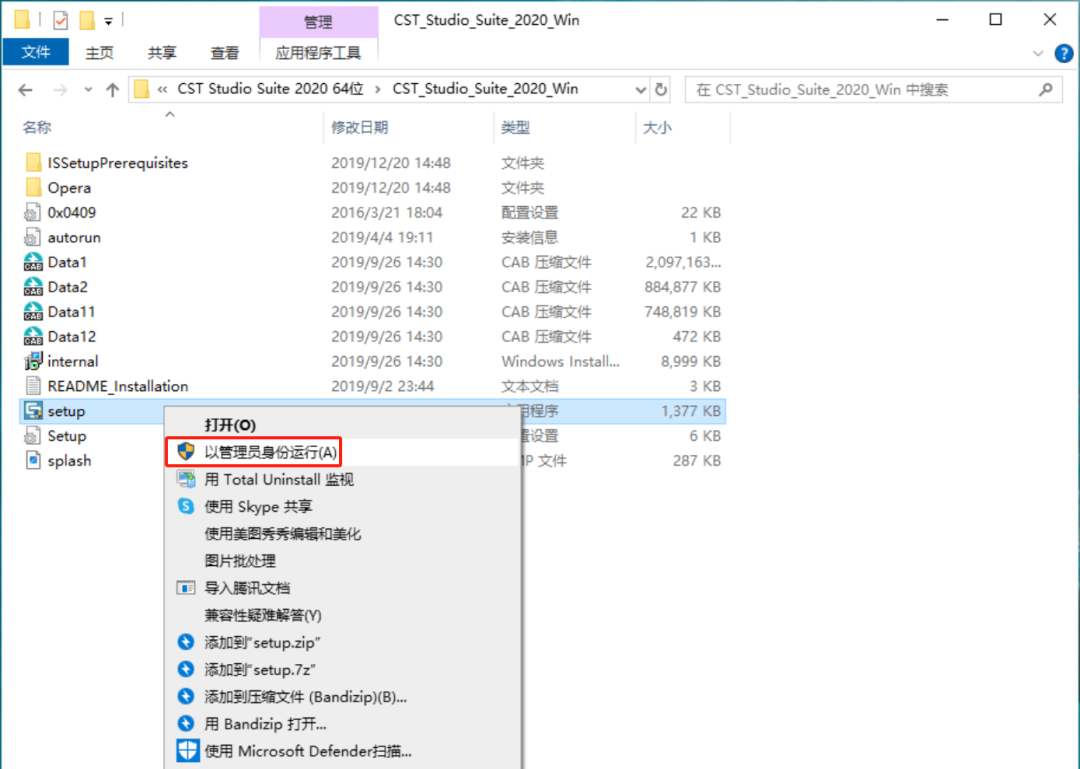Choose 打开(O) from the context menu

point(342,425)
